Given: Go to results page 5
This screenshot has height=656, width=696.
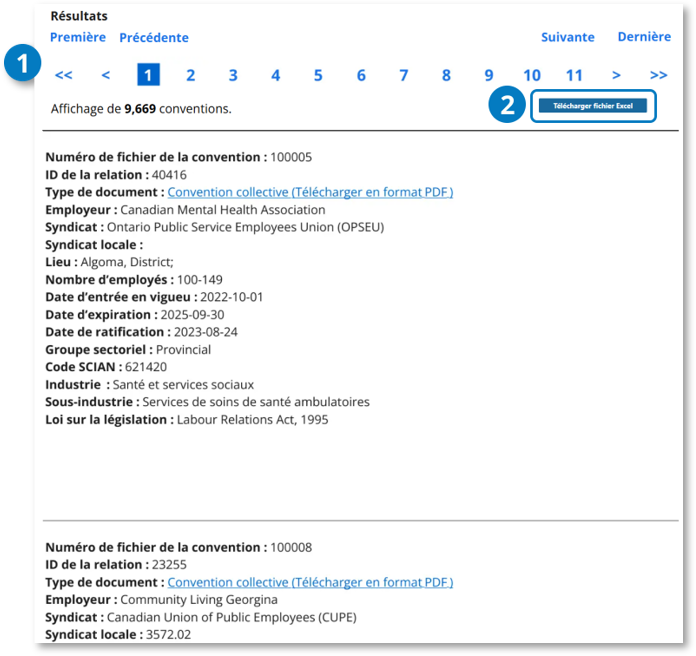Looking at the screenshot, I should point(318,75).
